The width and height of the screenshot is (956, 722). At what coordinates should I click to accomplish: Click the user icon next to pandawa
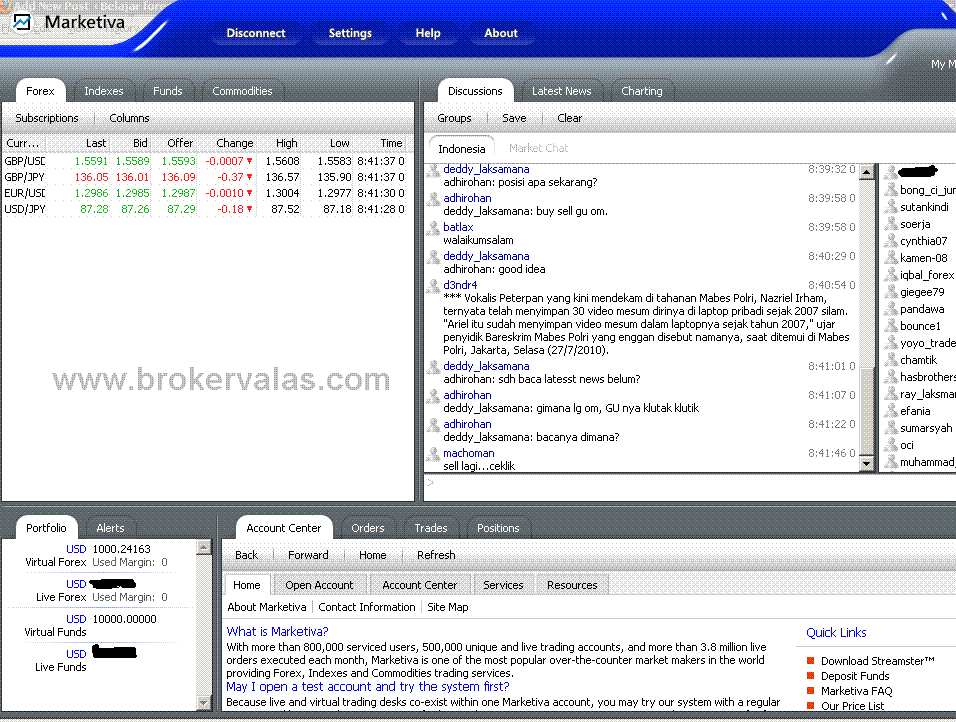coord(891,309)
